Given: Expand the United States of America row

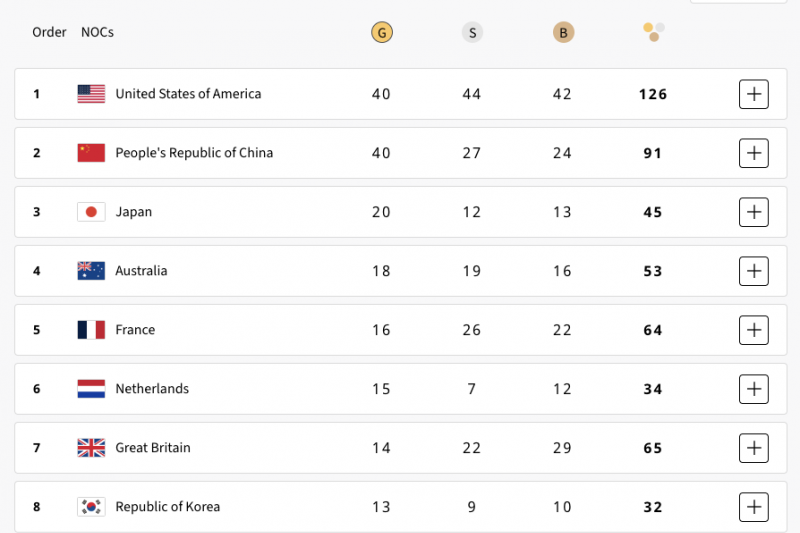Looking at the screenshot, I should click(754, 94).
